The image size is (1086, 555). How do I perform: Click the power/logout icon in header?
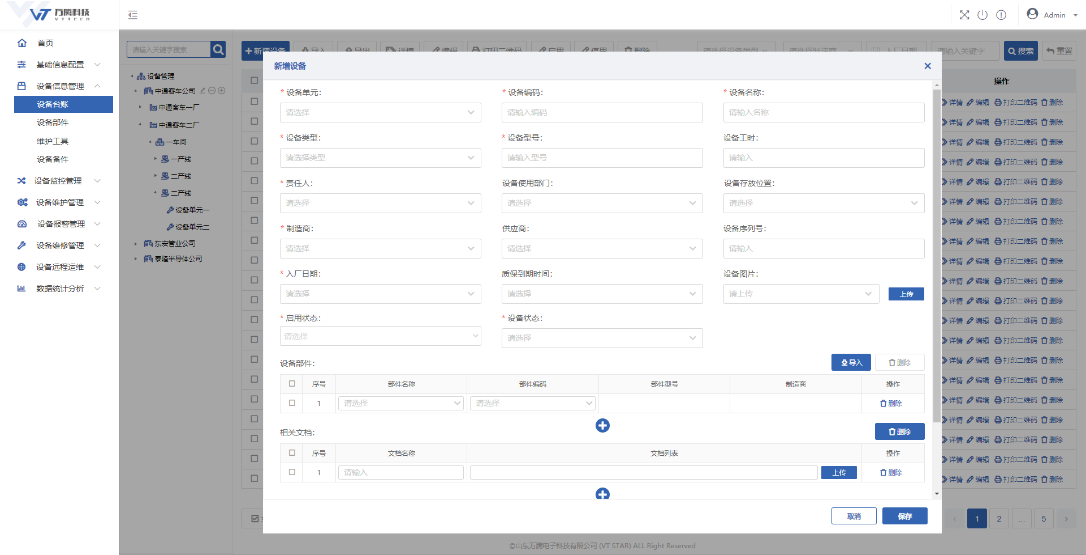click(982, 15)
